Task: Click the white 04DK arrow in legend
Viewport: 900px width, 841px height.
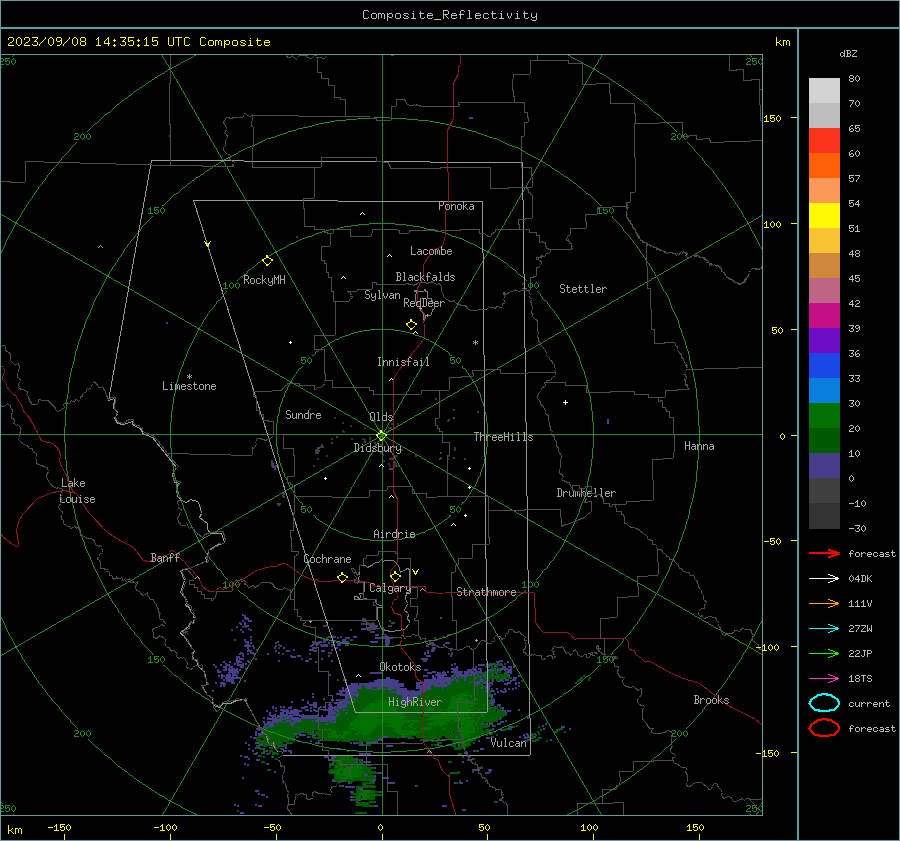Action: pyautogui.click(x=824, y=578)
